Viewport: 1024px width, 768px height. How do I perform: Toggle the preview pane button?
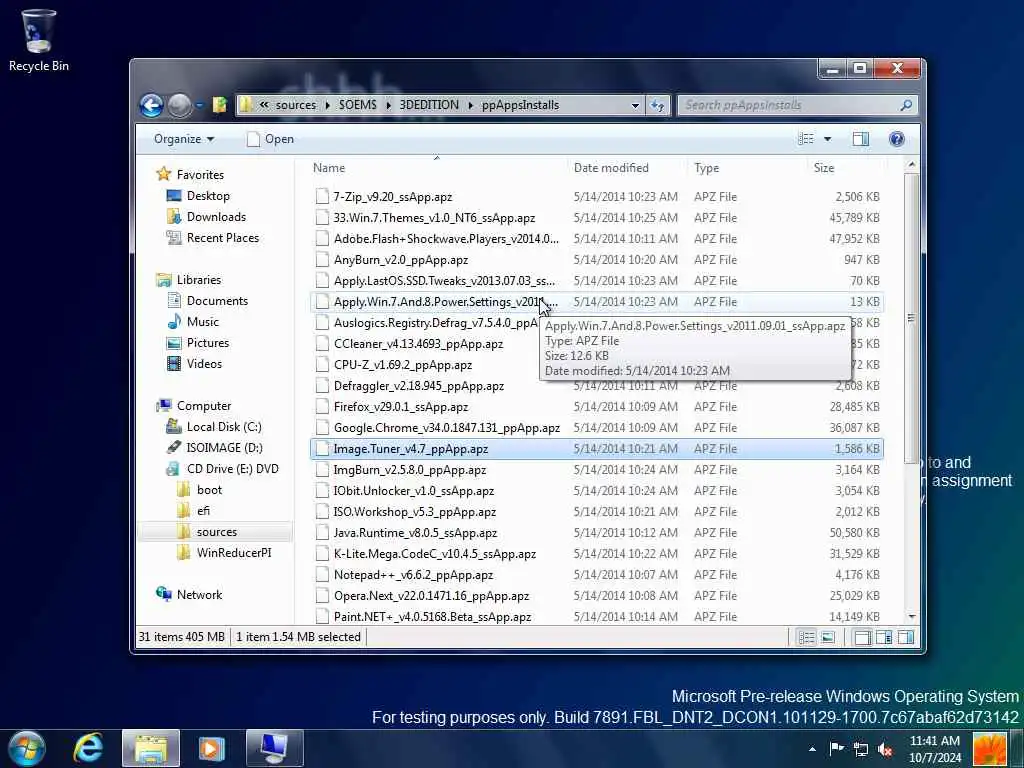point(861,138)
